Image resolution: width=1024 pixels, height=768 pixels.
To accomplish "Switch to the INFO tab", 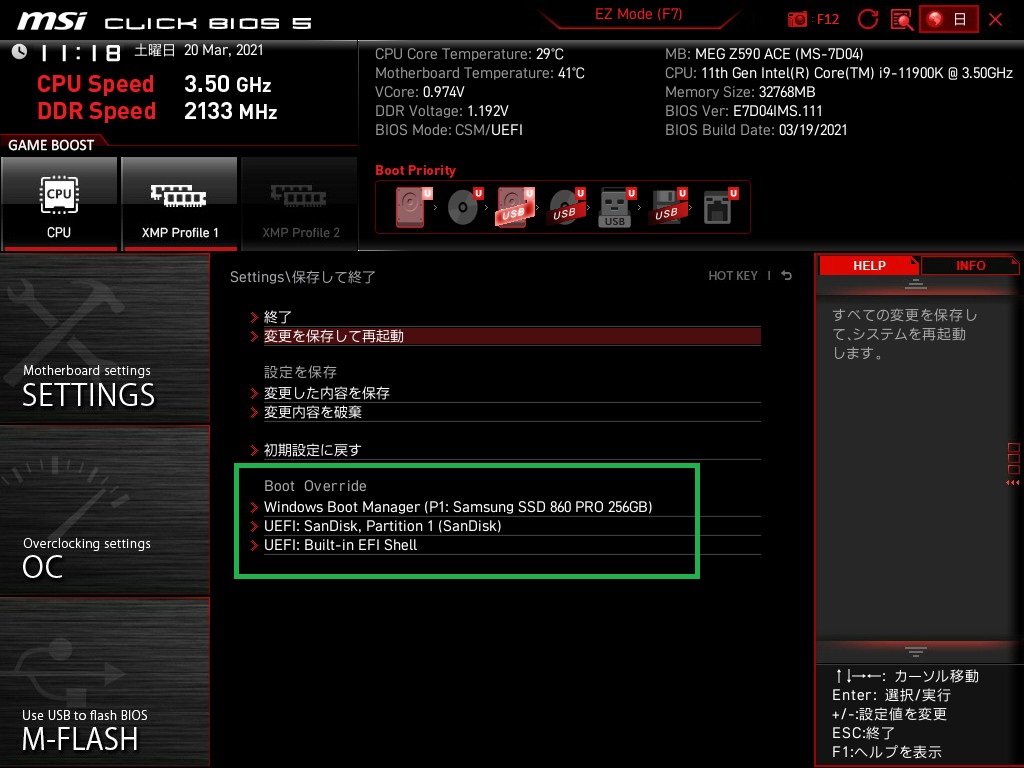I will point(970,265).
